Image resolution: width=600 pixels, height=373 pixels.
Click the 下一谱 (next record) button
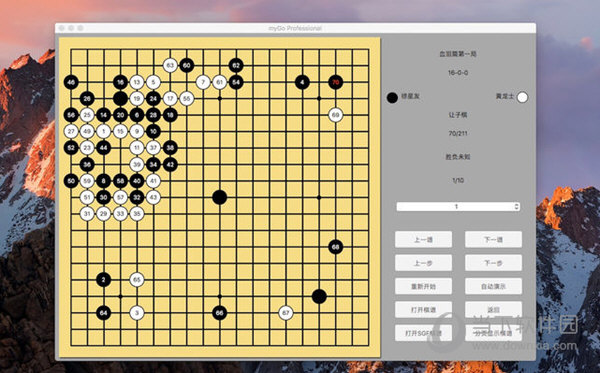[493, 239]
